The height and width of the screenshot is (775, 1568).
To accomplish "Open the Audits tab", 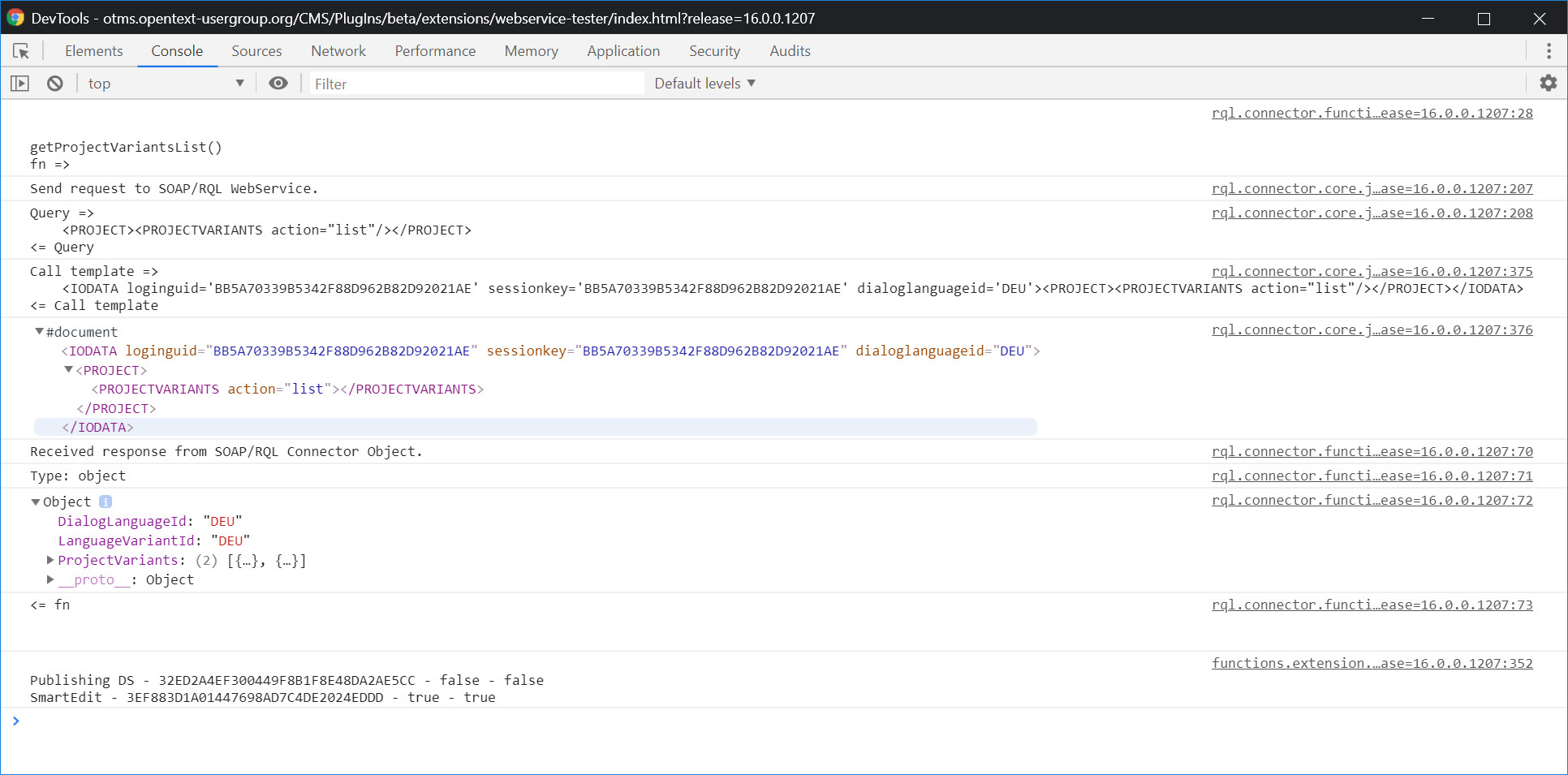I will (790, 51).
